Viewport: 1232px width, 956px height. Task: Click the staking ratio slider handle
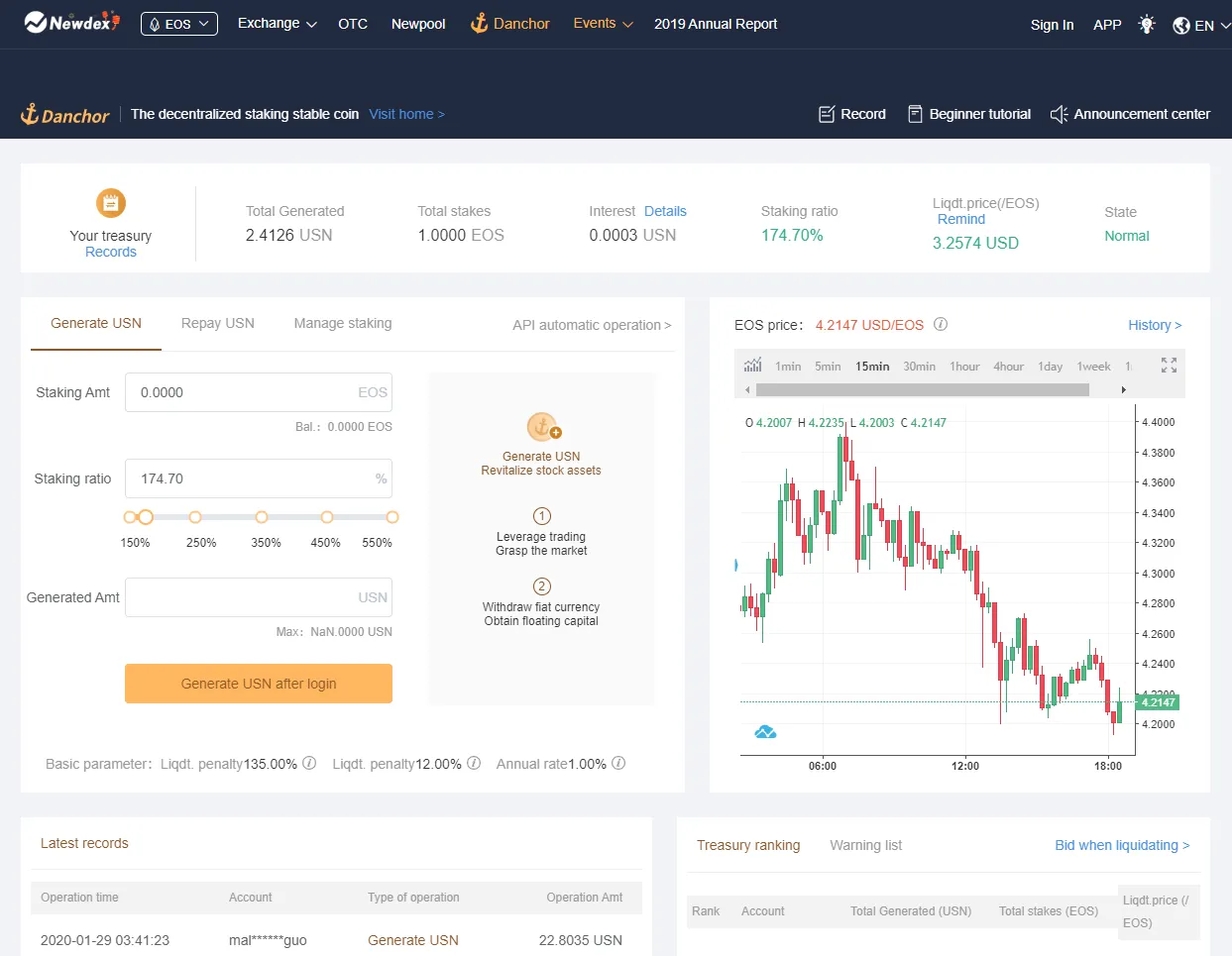(146, 517)
